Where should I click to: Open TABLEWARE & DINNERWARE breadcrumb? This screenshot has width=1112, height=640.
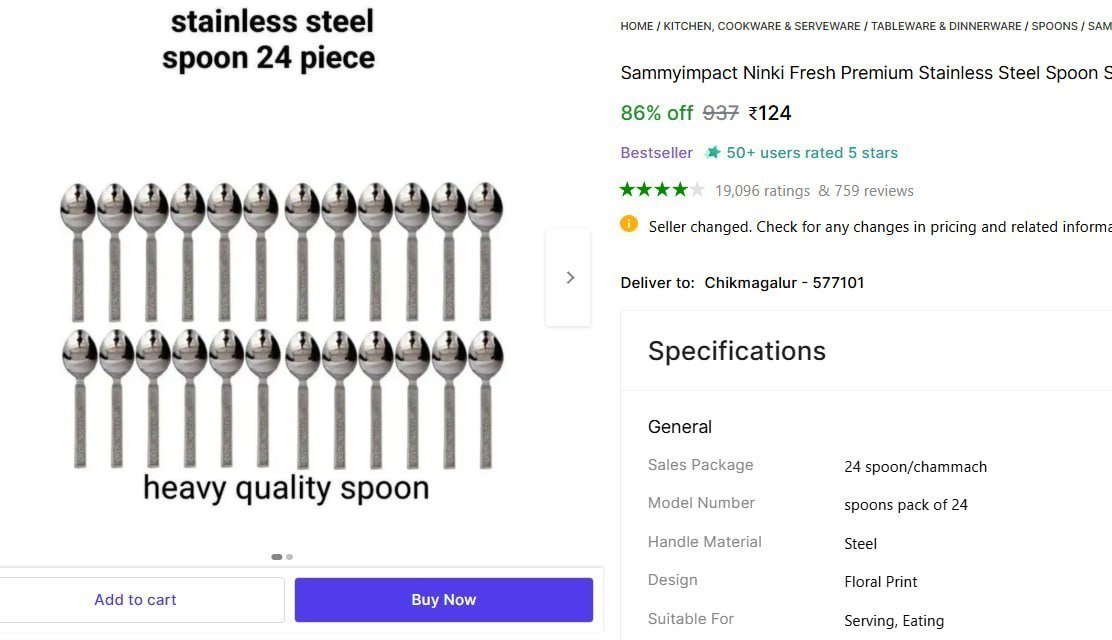(946, 26)
